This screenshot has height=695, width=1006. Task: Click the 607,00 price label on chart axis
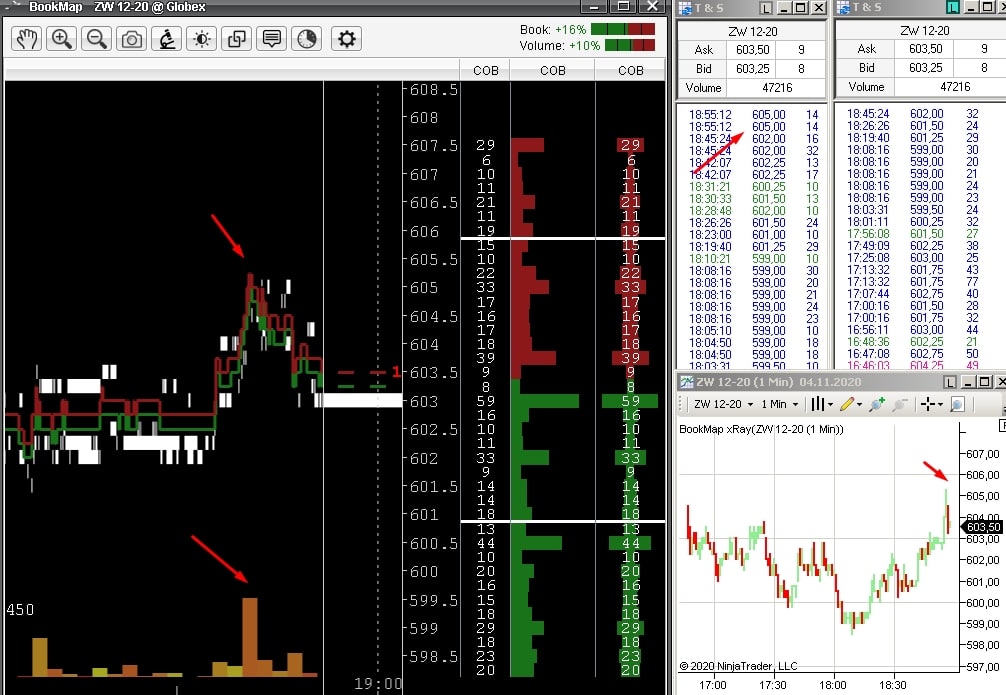(x=983, y=454)
